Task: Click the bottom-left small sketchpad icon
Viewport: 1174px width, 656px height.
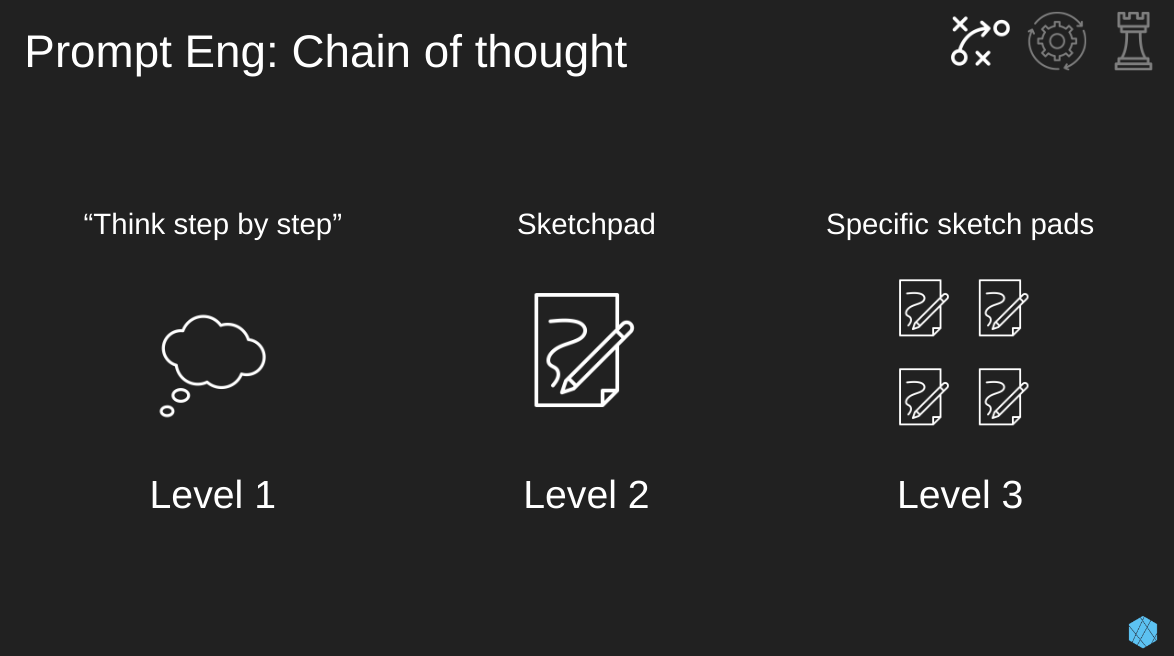Action: 924,396
